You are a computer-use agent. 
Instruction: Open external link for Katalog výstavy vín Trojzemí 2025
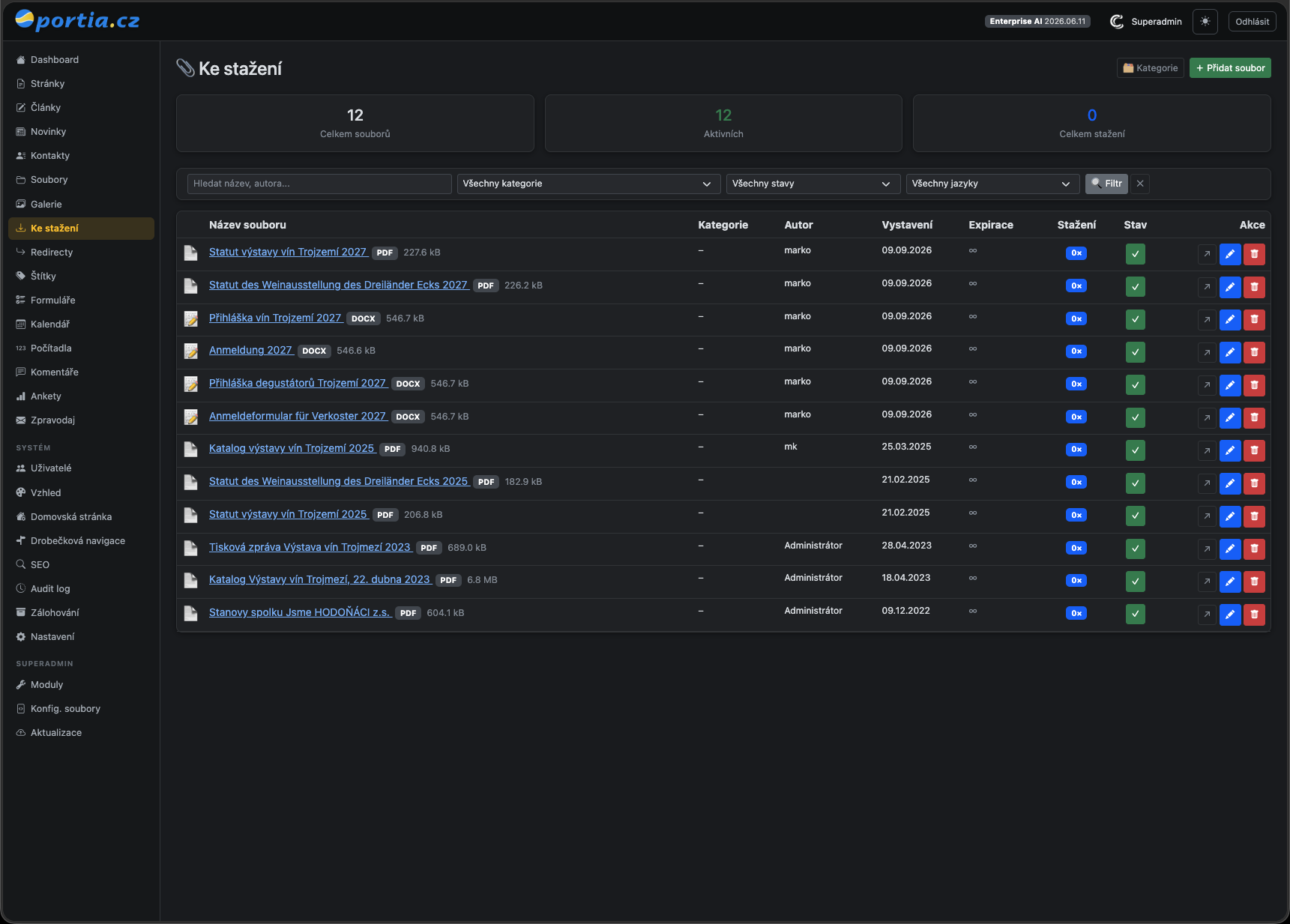[1207, 450]
